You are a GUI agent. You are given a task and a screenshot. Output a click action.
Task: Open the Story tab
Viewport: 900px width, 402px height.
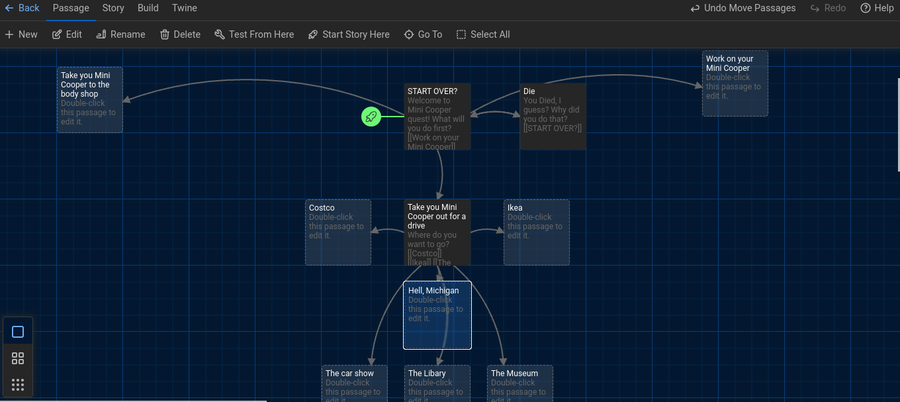click(113, 8)
